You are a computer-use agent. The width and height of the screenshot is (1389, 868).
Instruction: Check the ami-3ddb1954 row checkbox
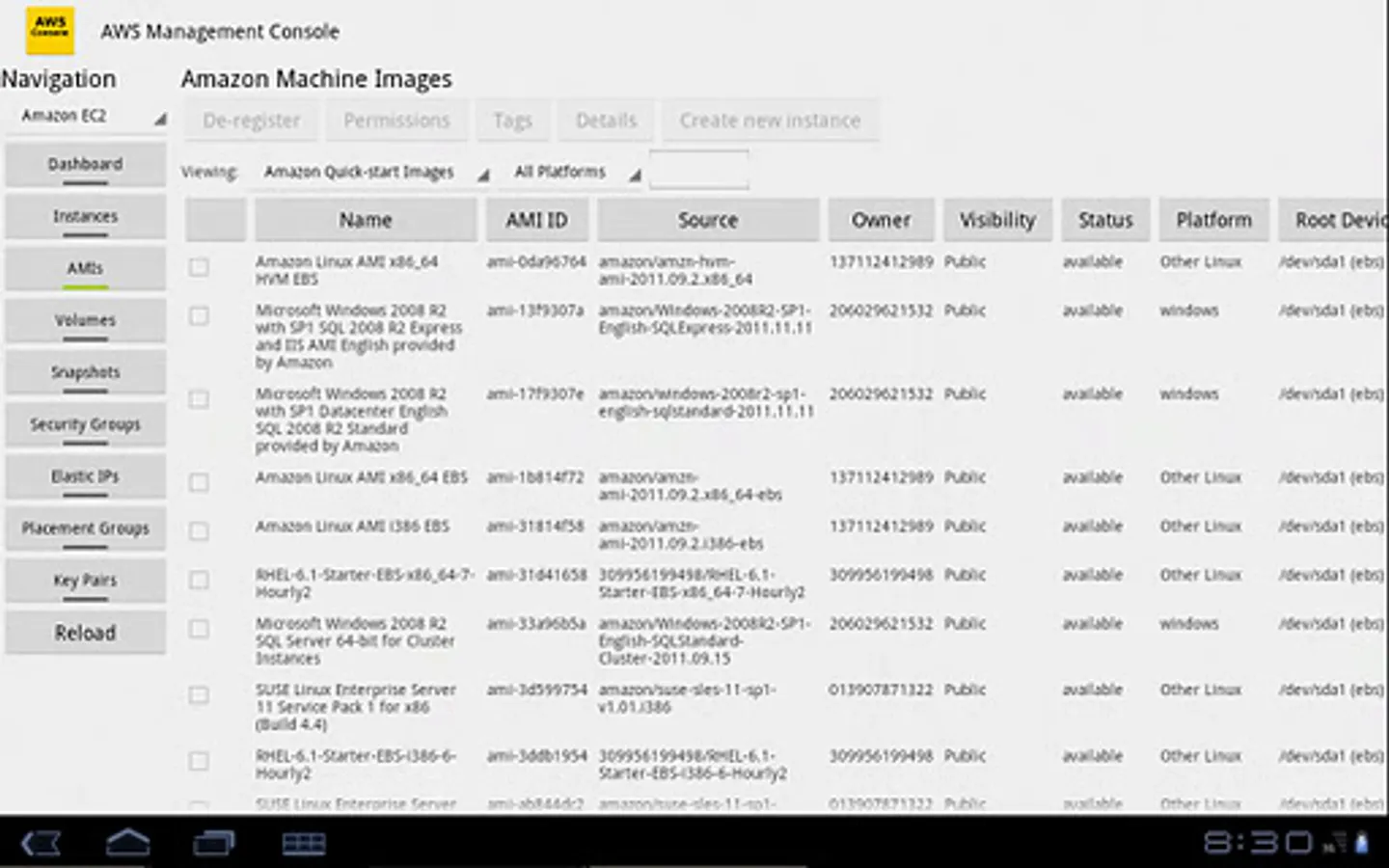click(199, 761)
